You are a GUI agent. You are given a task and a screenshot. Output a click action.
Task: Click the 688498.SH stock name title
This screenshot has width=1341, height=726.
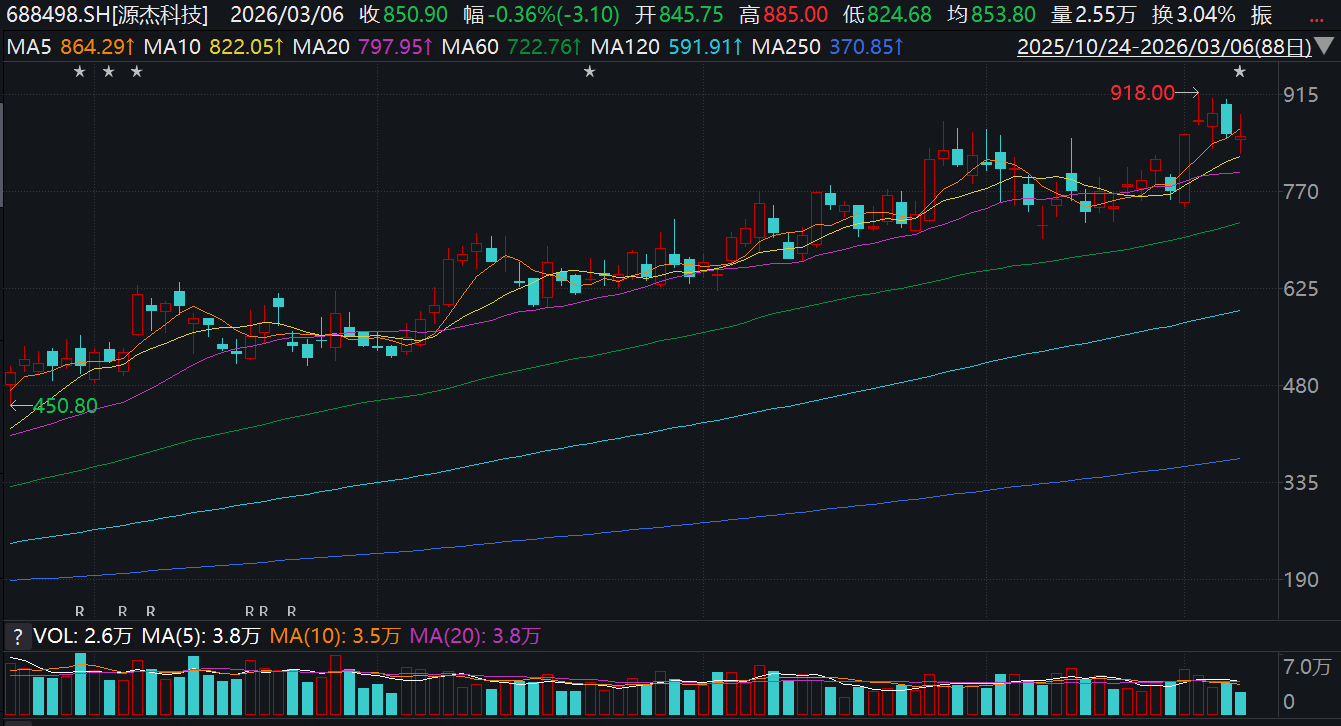107,15
